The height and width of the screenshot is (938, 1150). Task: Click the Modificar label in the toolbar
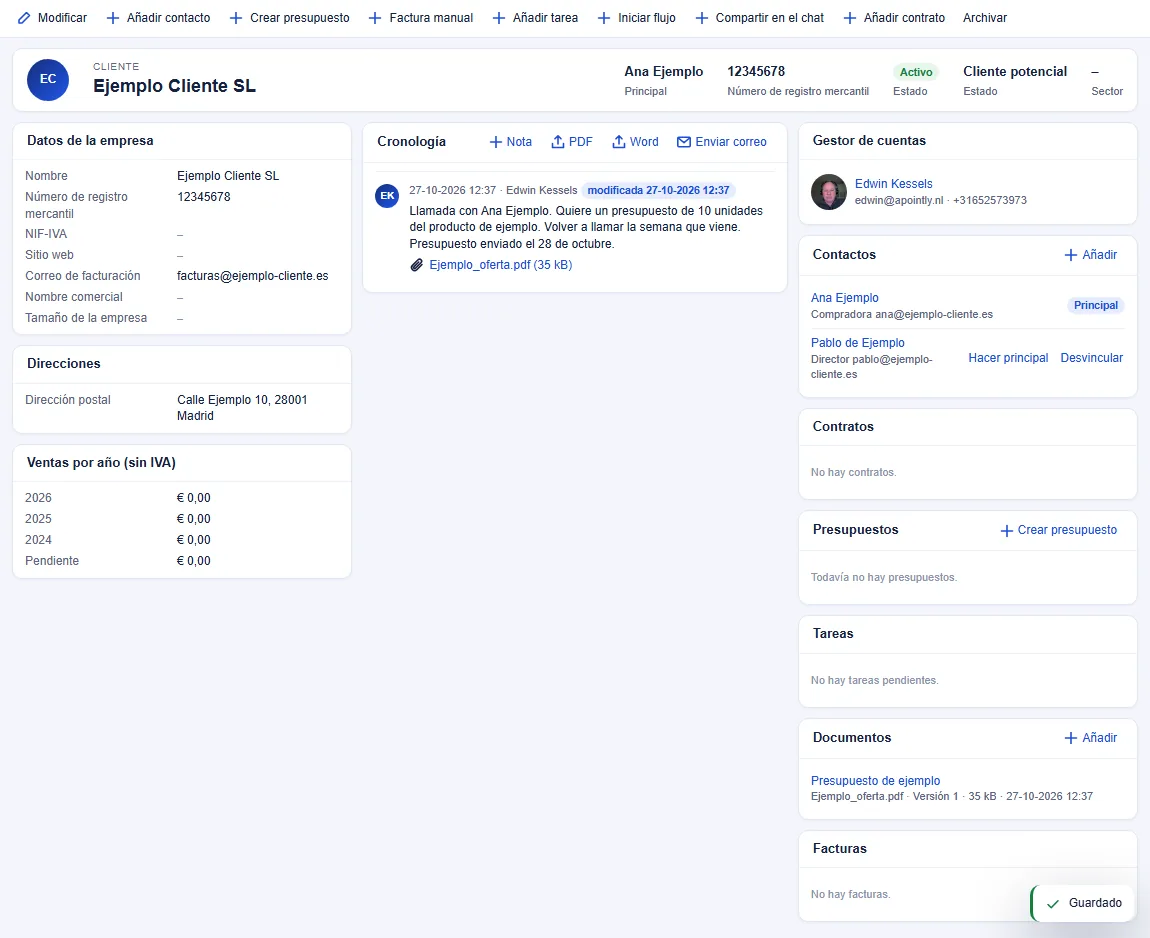coord(62,18)
